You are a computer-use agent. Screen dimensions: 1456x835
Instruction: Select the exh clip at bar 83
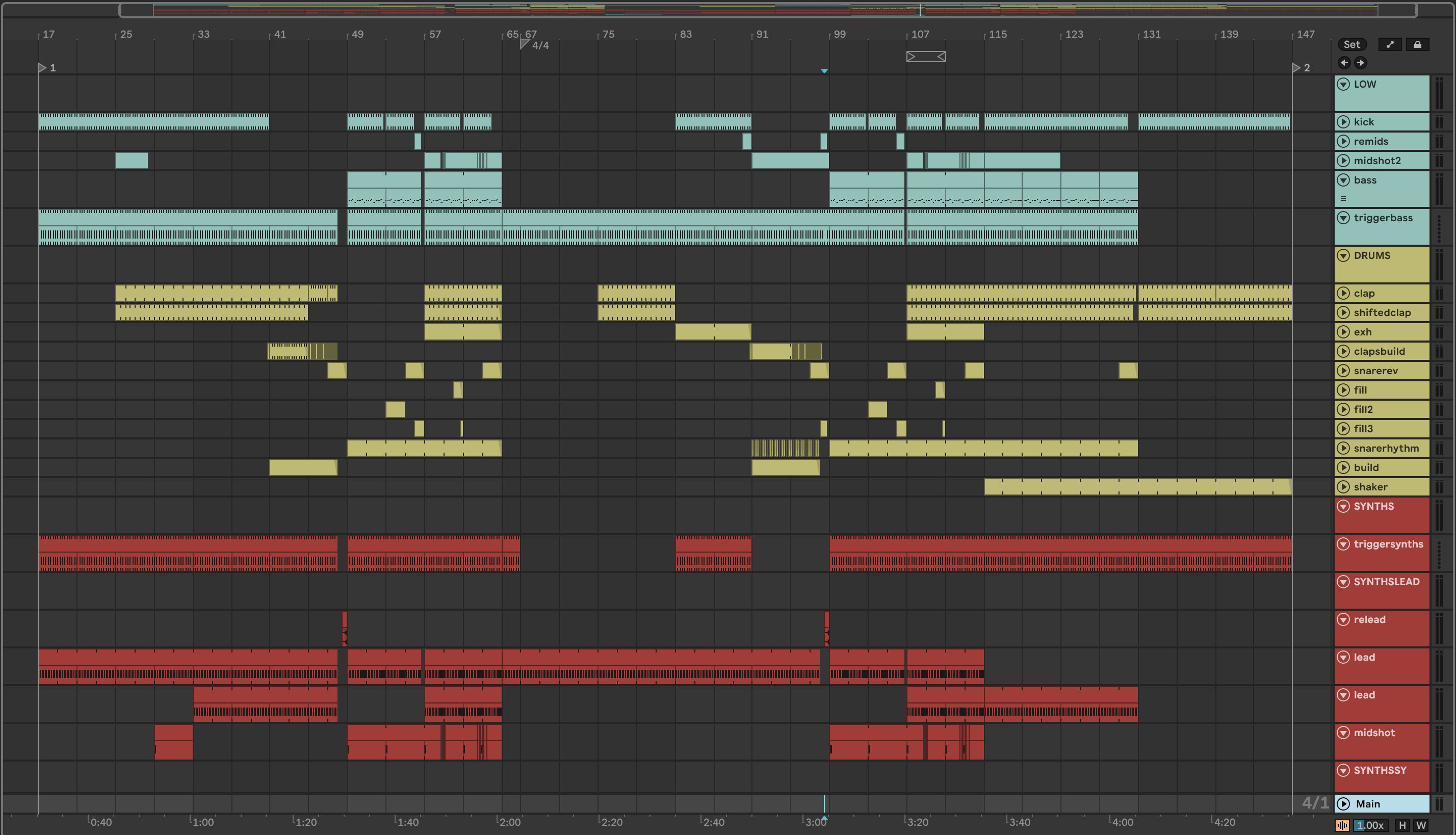(x=713, y=332)
